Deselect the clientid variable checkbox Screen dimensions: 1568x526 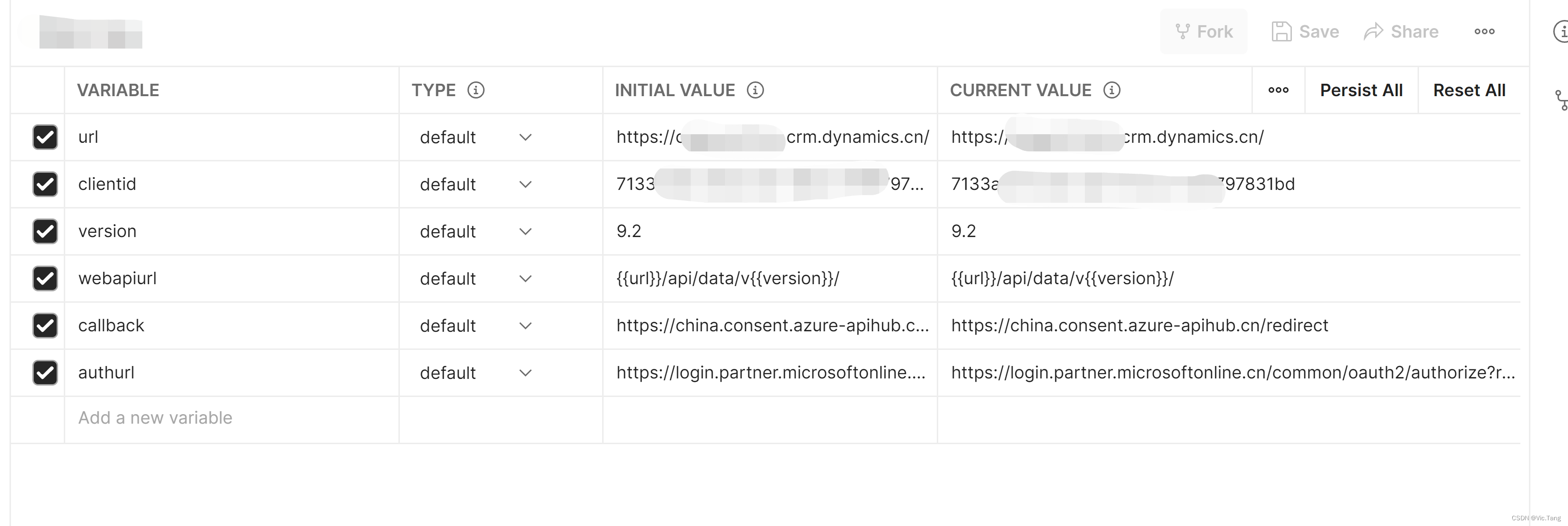point(45,184)
